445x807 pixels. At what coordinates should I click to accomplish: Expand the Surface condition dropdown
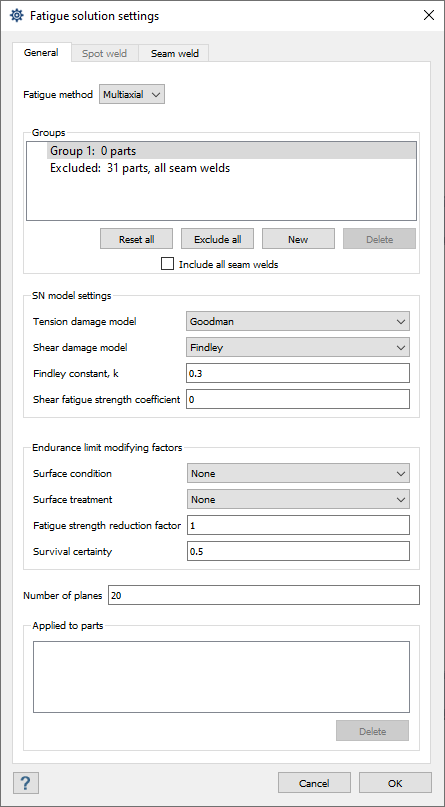click(298, 473)
